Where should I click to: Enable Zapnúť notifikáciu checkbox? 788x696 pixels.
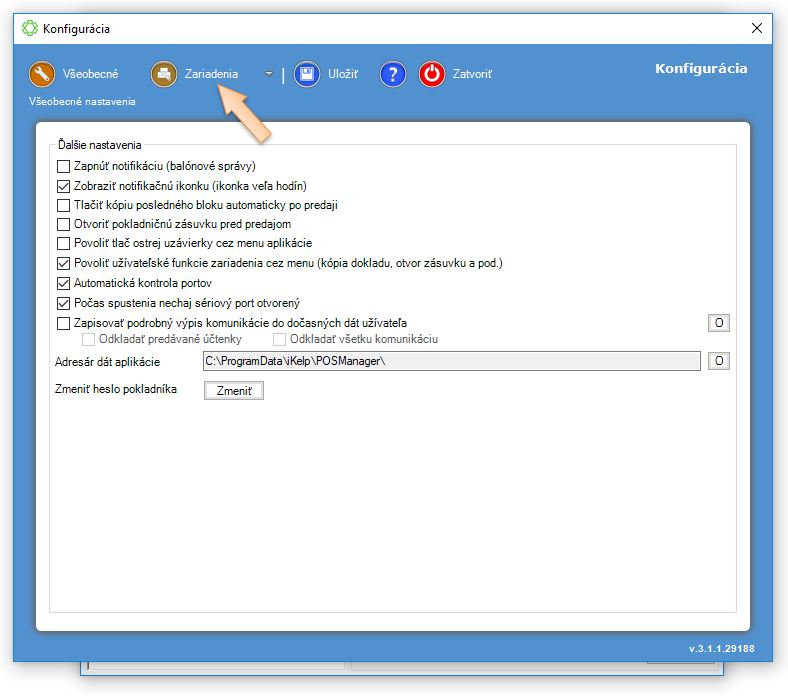pos(64,166)
